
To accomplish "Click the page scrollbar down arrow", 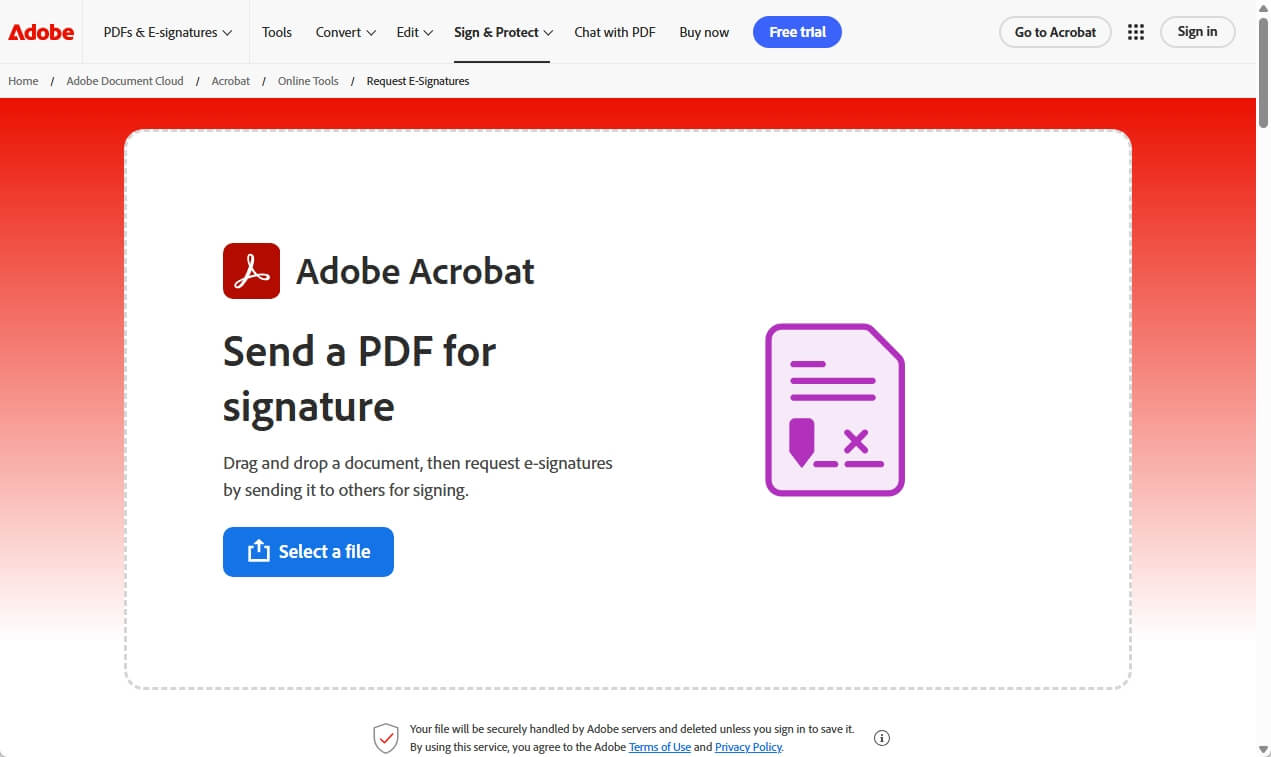I will click(1263, 748).
